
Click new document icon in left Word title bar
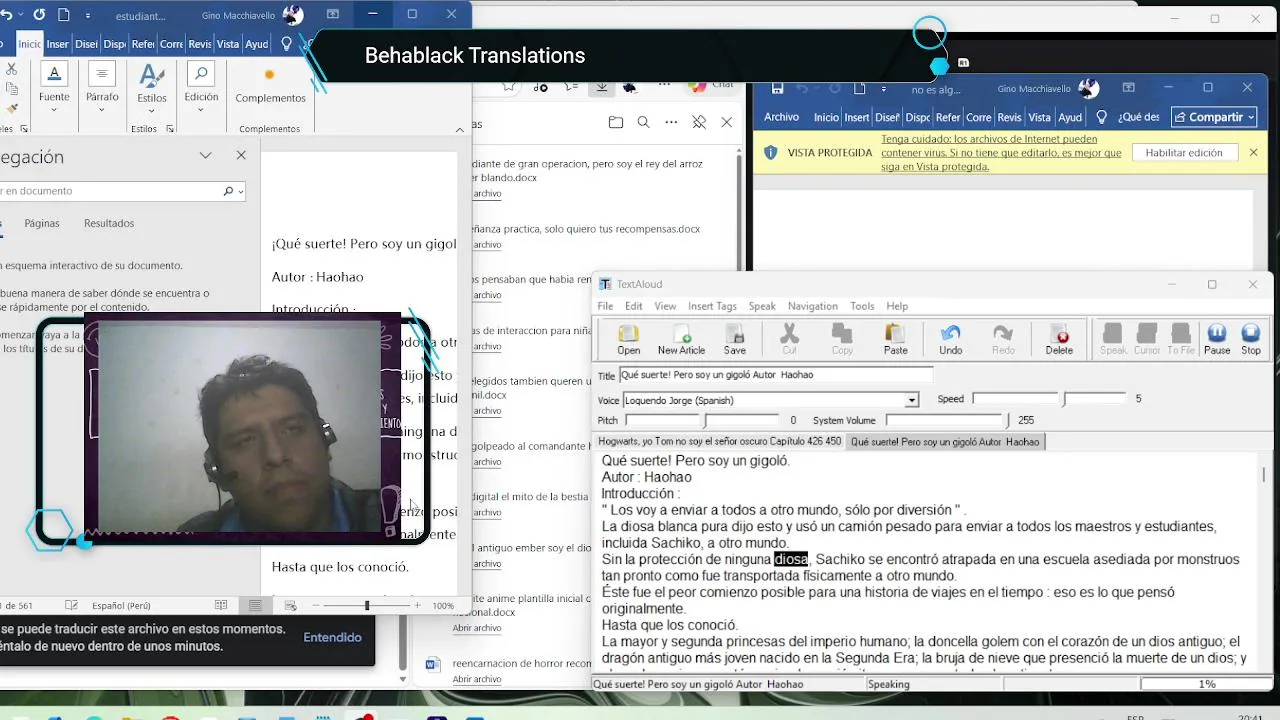tap(64, 15)
